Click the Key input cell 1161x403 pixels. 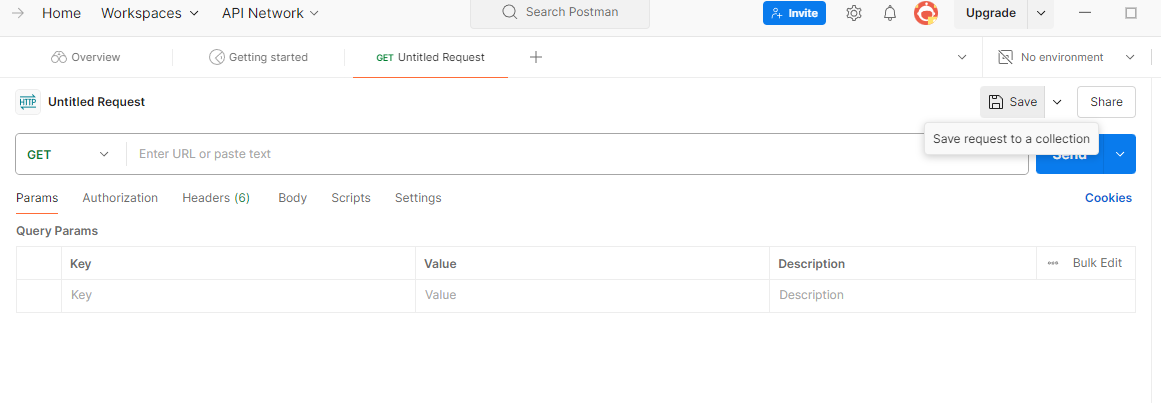[238, 296]
